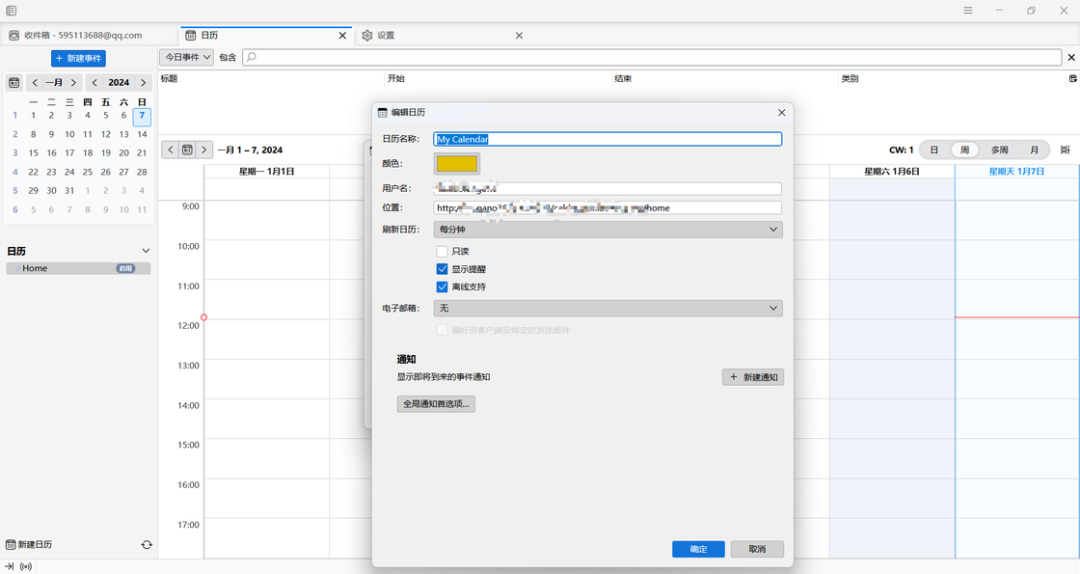Screen dimensions: 1080x574
Task: Synchronize calendars with refresh icon
Action: click(x=147, y=544)
